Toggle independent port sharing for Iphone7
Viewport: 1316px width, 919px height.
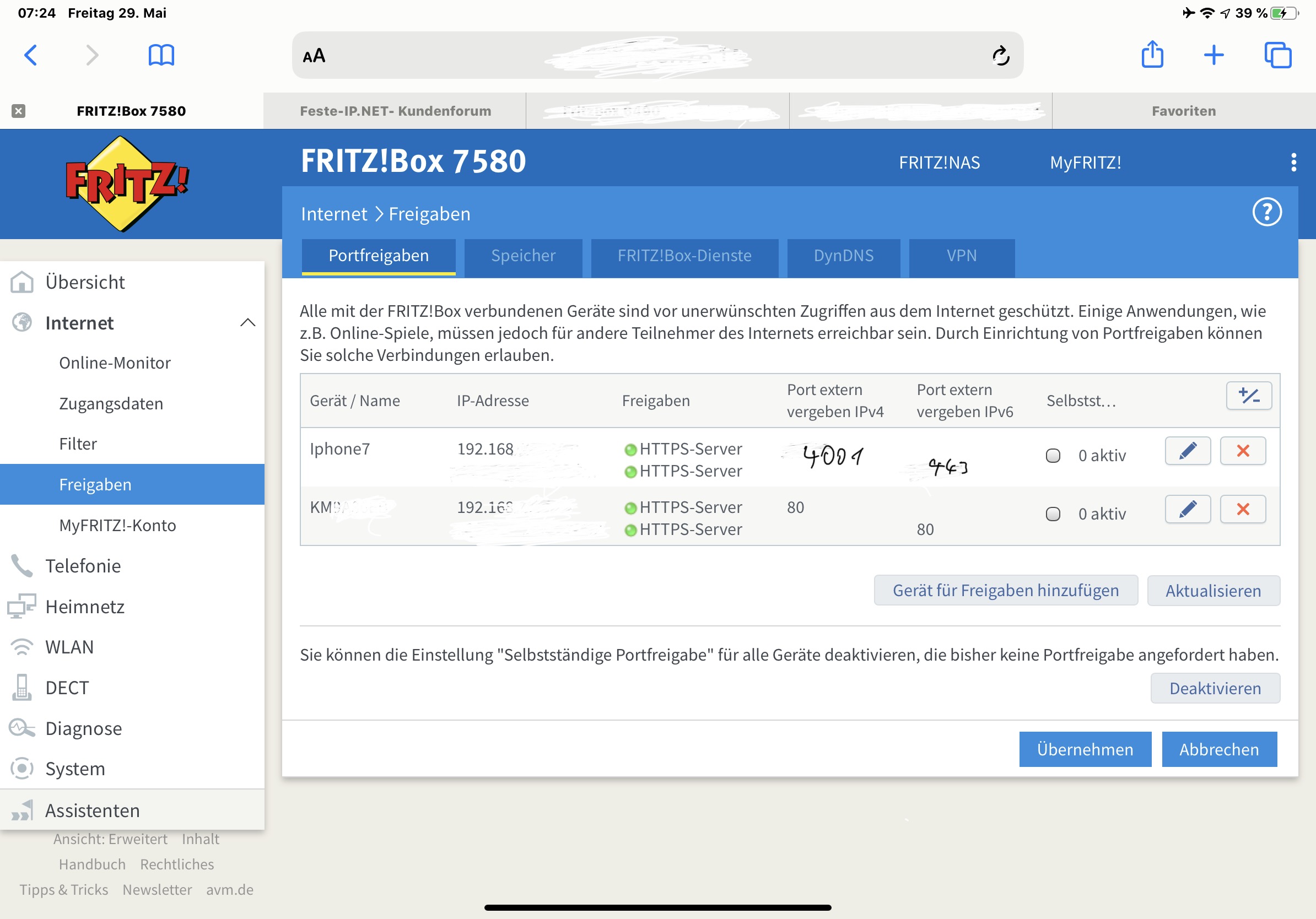pyautogui.click(x=1053, y=456)
